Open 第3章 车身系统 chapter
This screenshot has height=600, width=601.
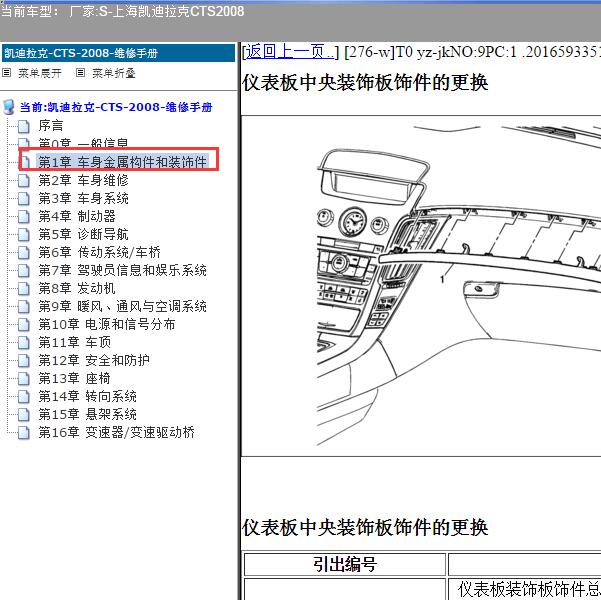(83, 198)
